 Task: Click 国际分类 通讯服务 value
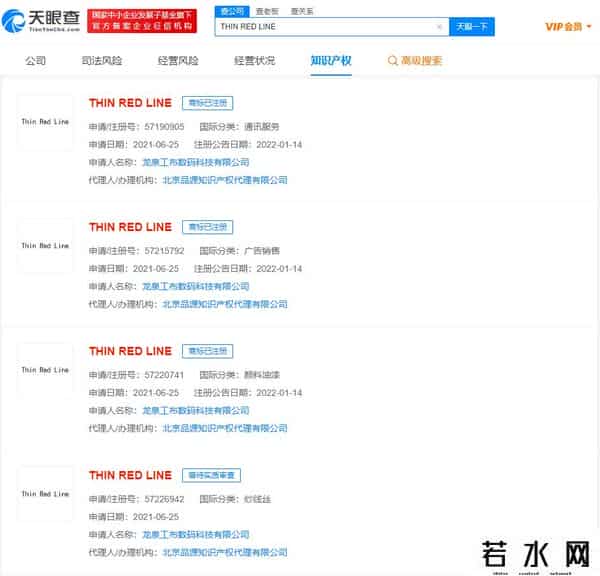tap(262, 127)
